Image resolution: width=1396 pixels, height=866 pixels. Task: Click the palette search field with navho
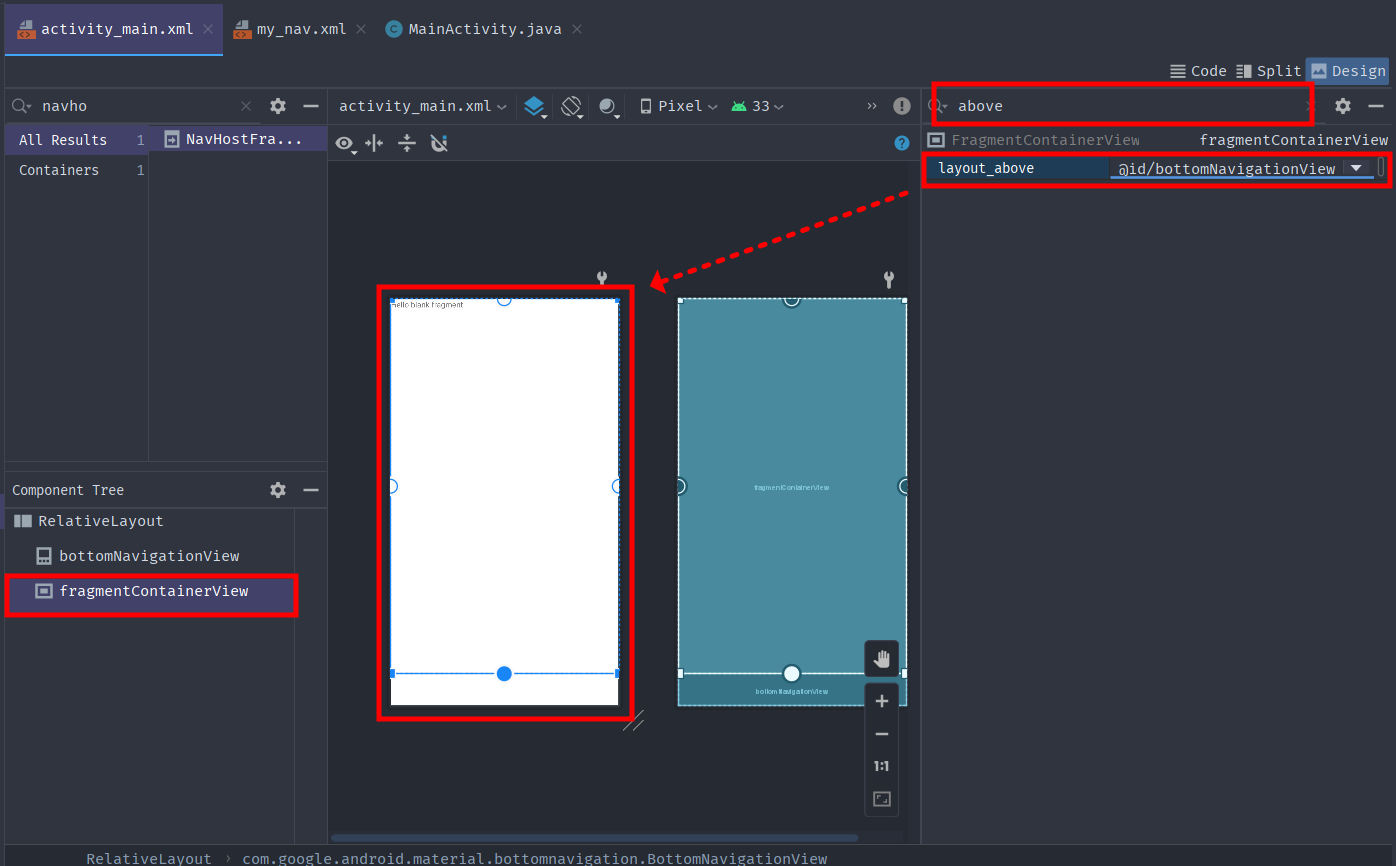tap(130, 106)
